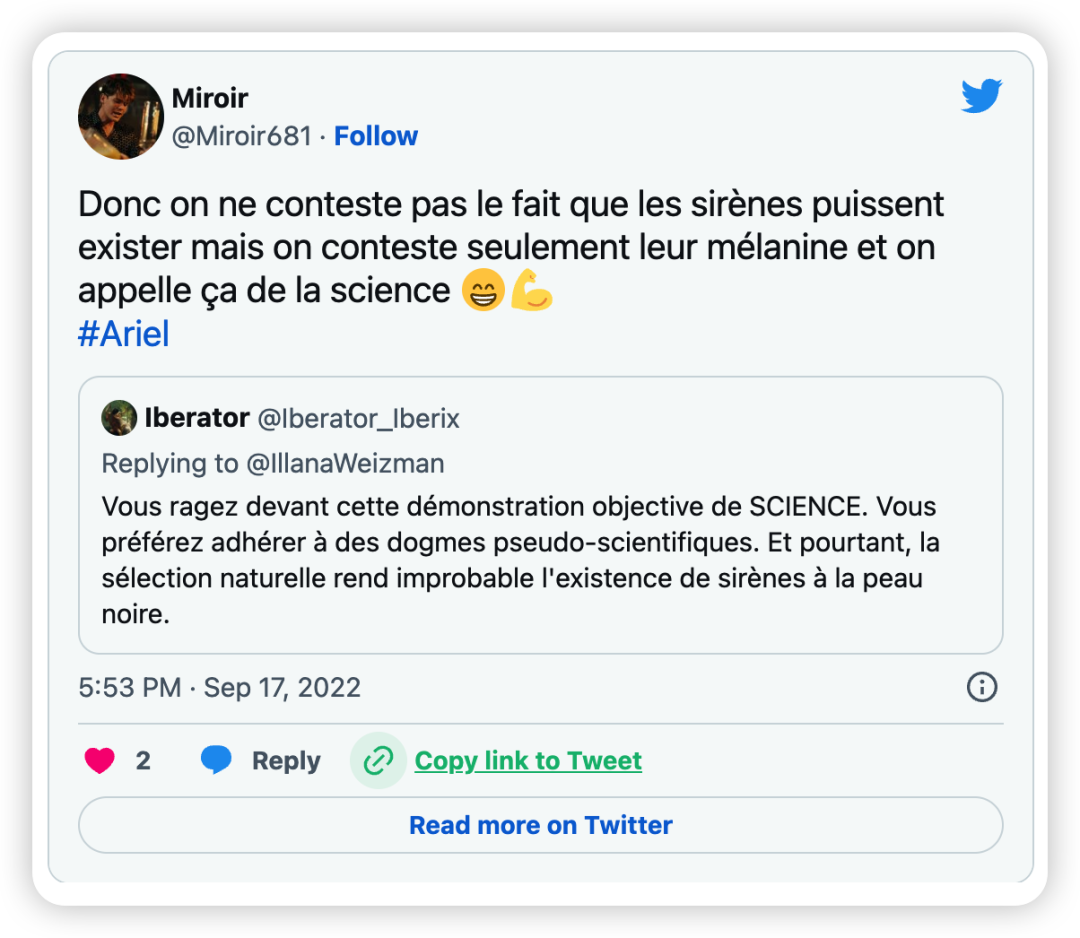The image size is (1080, 938).
Task: Open Miroir's profile avatar picture
Action: [121, 116]
